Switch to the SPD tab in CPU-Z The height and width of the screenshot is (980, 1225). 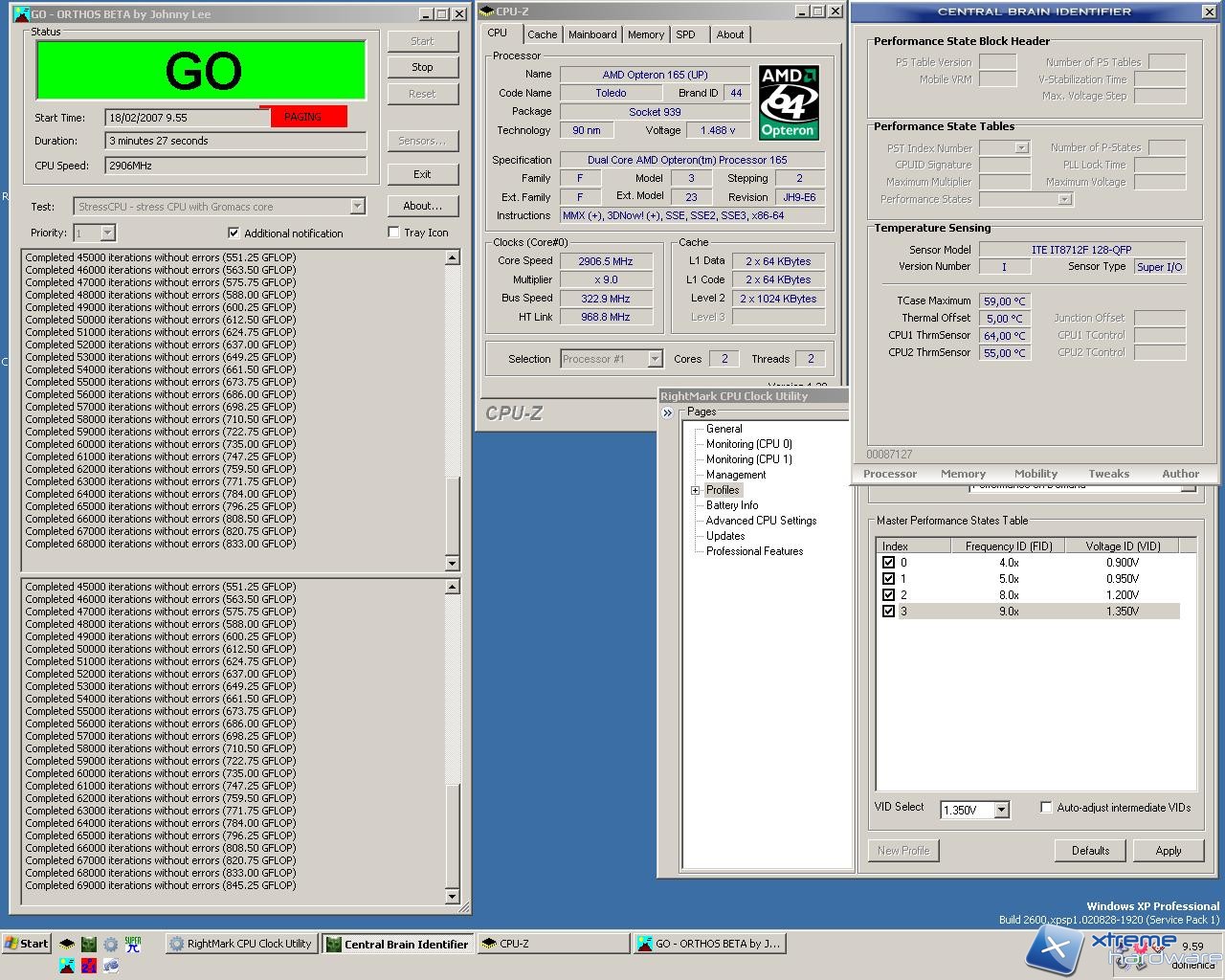[x=685, y=34]
